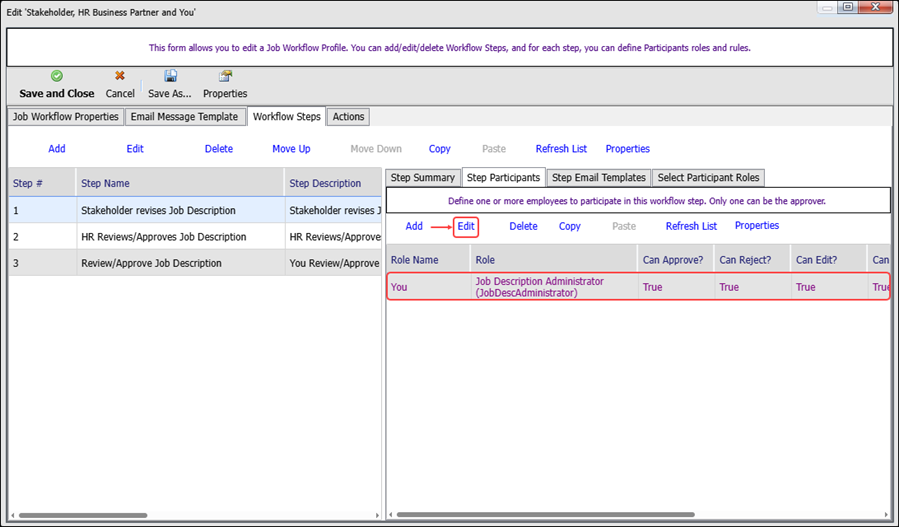This screenshot has height=527, width=899.
Task: Click the red Cancel X icon
Action: (x=120, y=76)
